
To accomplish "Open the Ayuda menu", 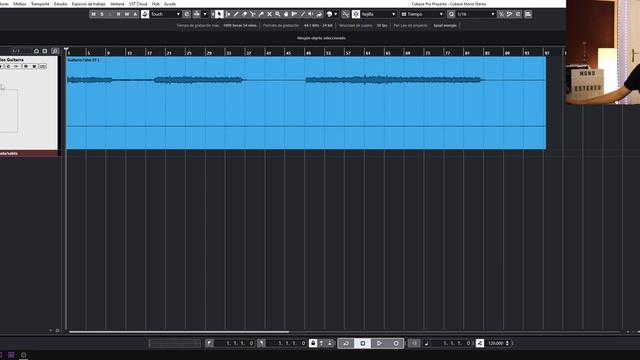I will click(x=170, y=4).
